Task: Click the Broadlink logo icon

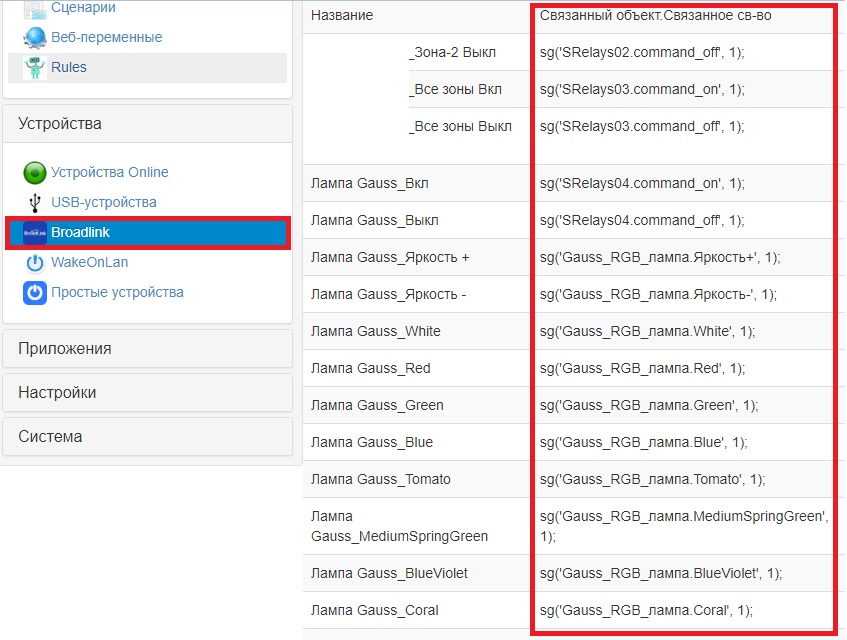Action: pos(35,233)
